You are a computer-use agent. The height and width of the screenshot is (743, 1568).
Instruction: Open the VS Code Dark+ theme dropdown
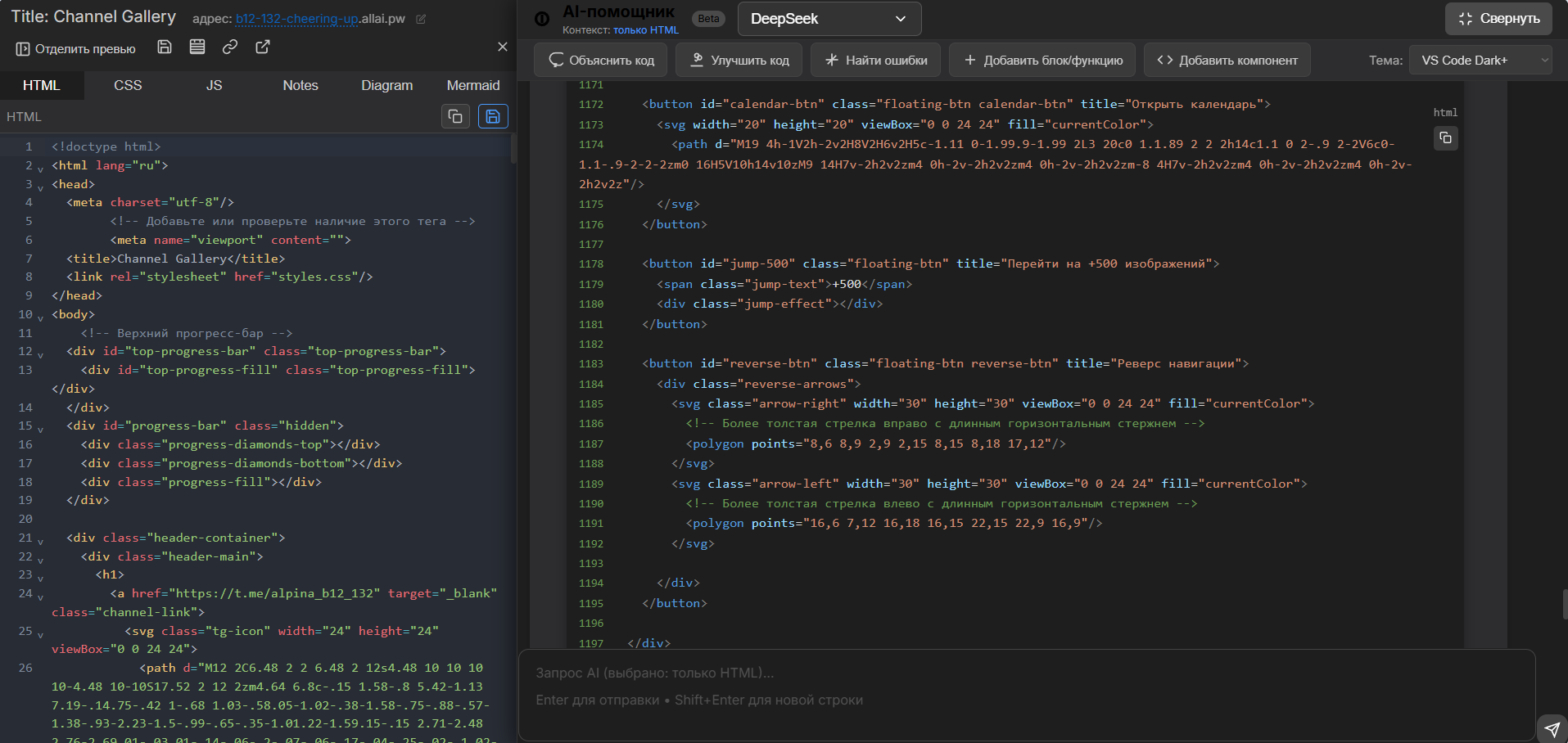pyautogui.click(x=1480, y=61)
